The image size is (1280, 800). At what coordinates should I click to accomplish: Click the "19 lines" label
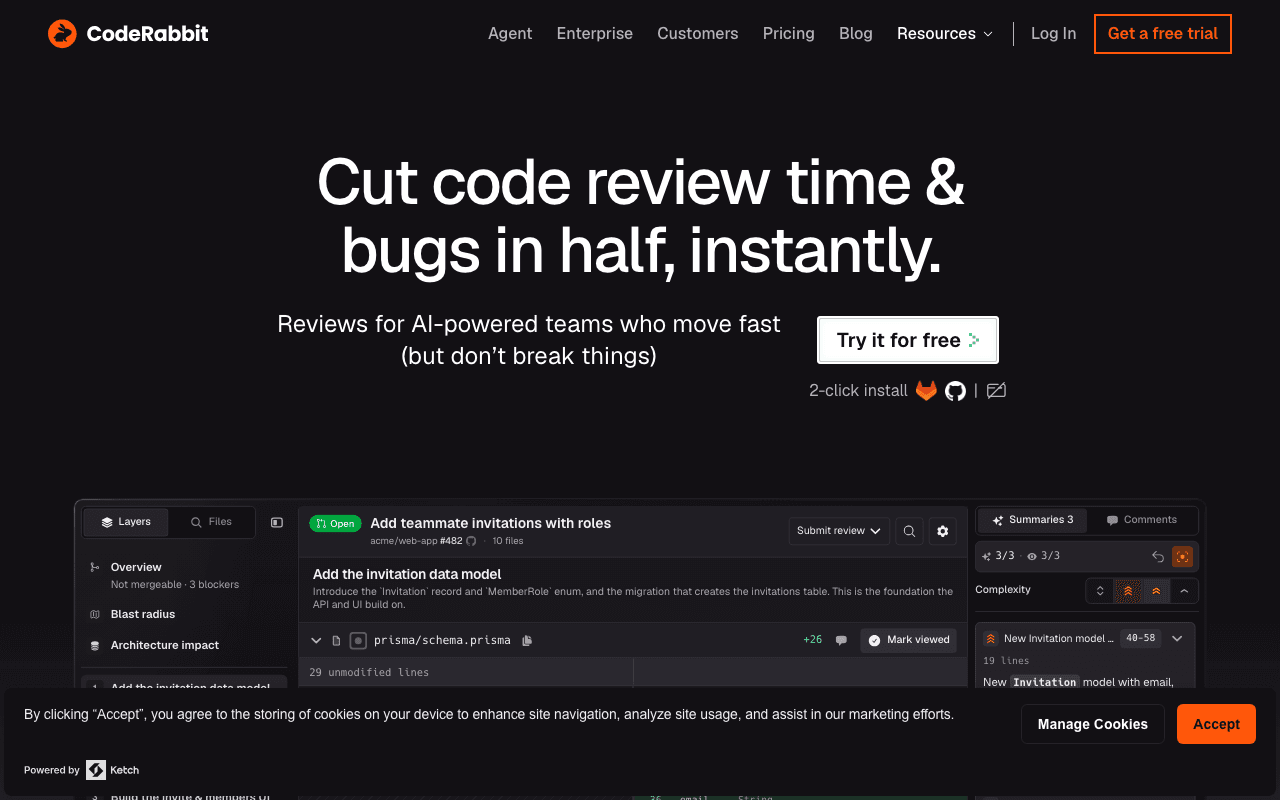(x=1006, y=661)
